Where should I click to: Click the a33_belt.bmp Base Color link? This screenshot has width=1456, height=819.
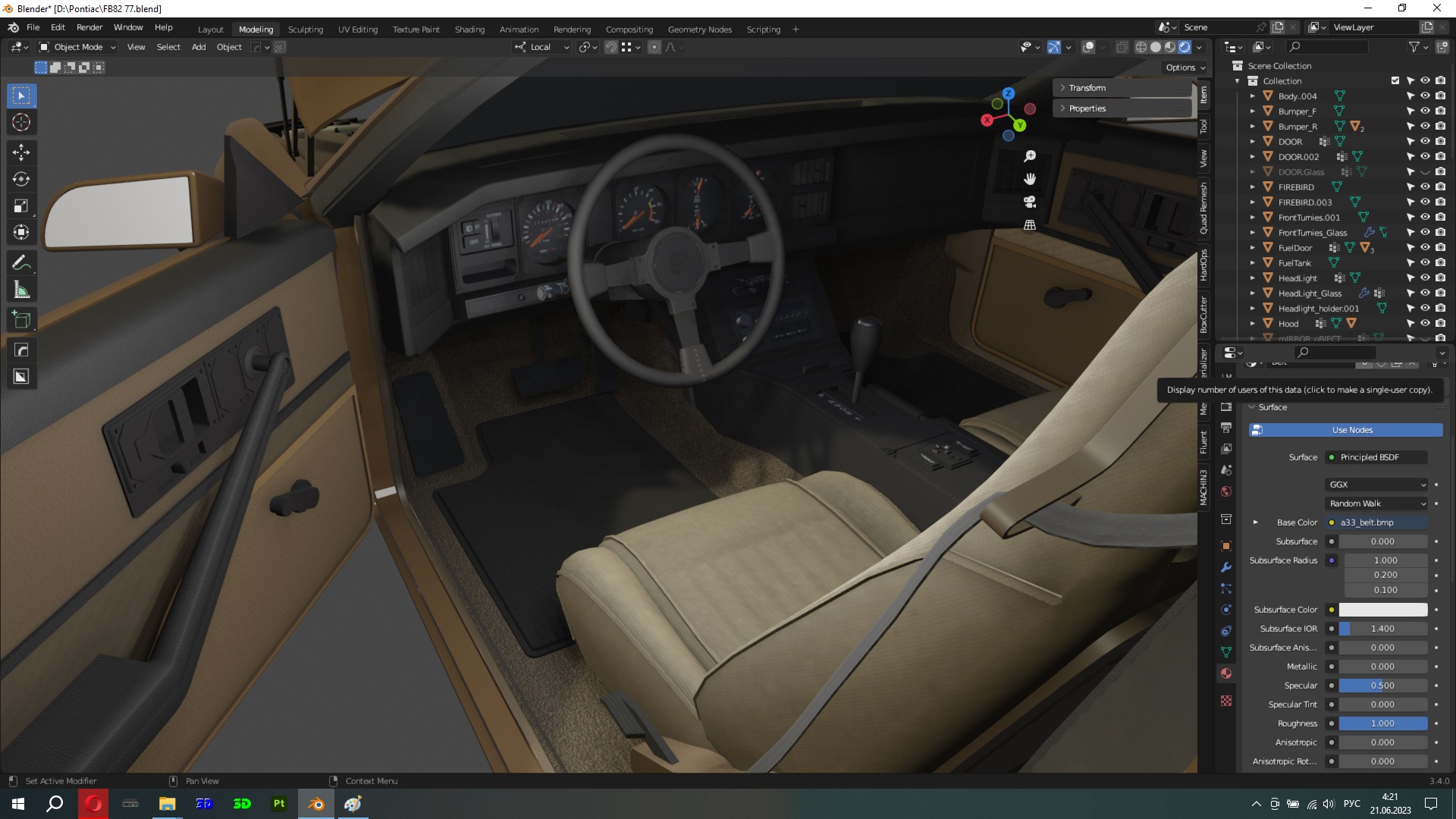[1376, 522]
